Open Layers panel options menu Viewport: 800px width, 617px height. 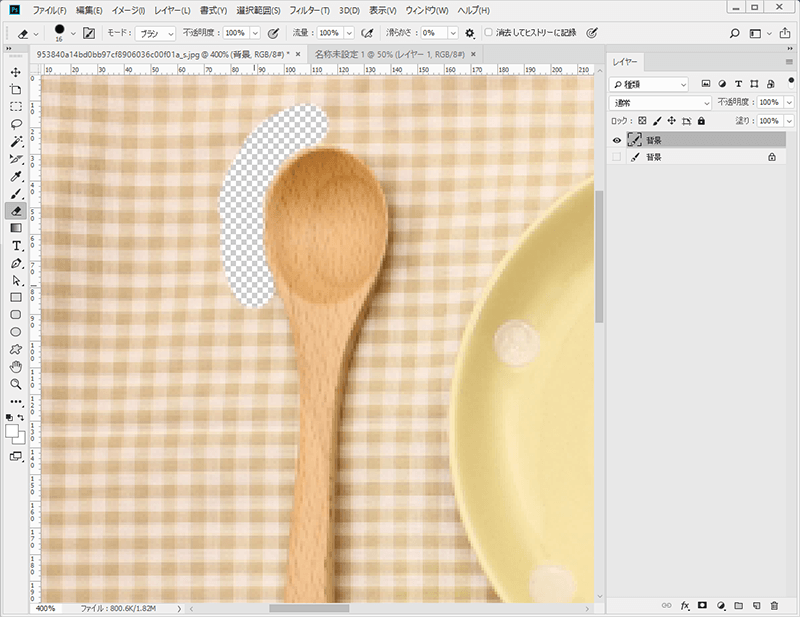point(789,62)
